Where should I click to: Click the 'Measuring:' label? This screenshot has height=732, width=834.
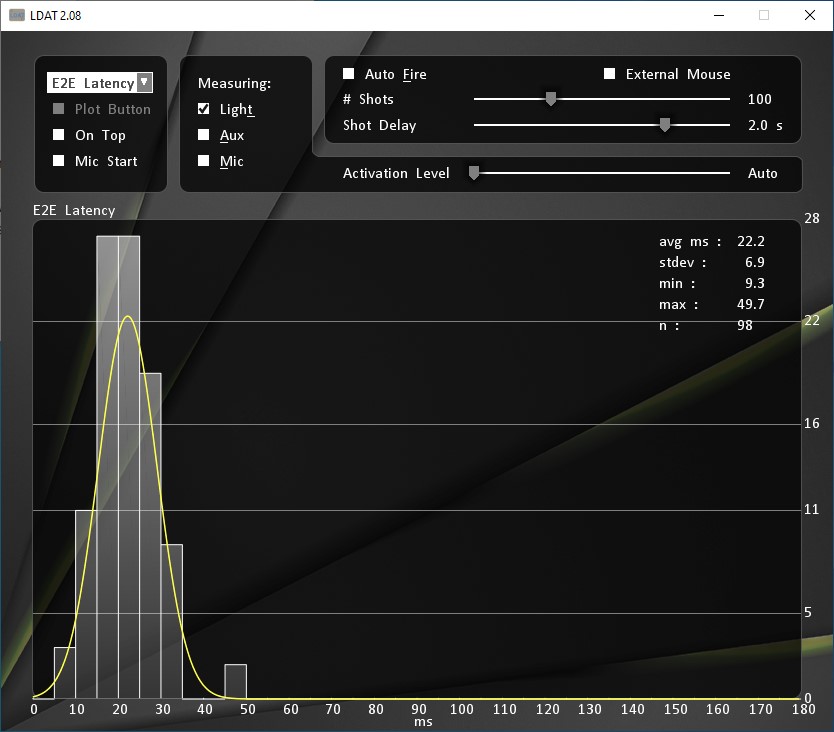click(235, 84)
